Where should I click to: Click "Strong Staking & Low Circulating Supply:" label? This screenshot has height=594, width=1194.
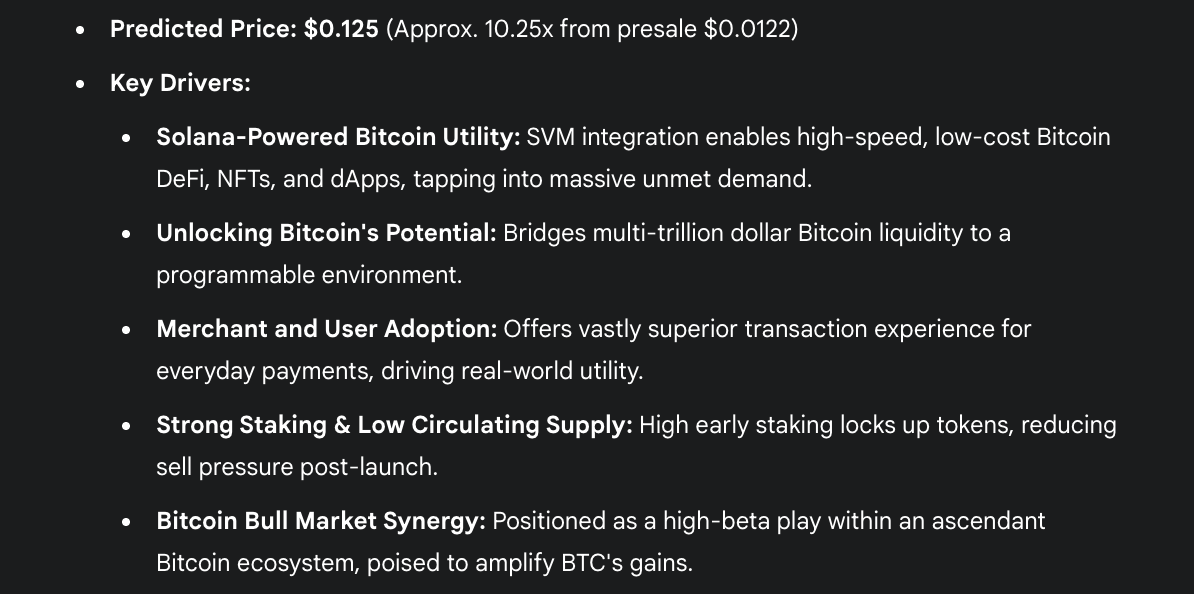[x=394, y=425]
